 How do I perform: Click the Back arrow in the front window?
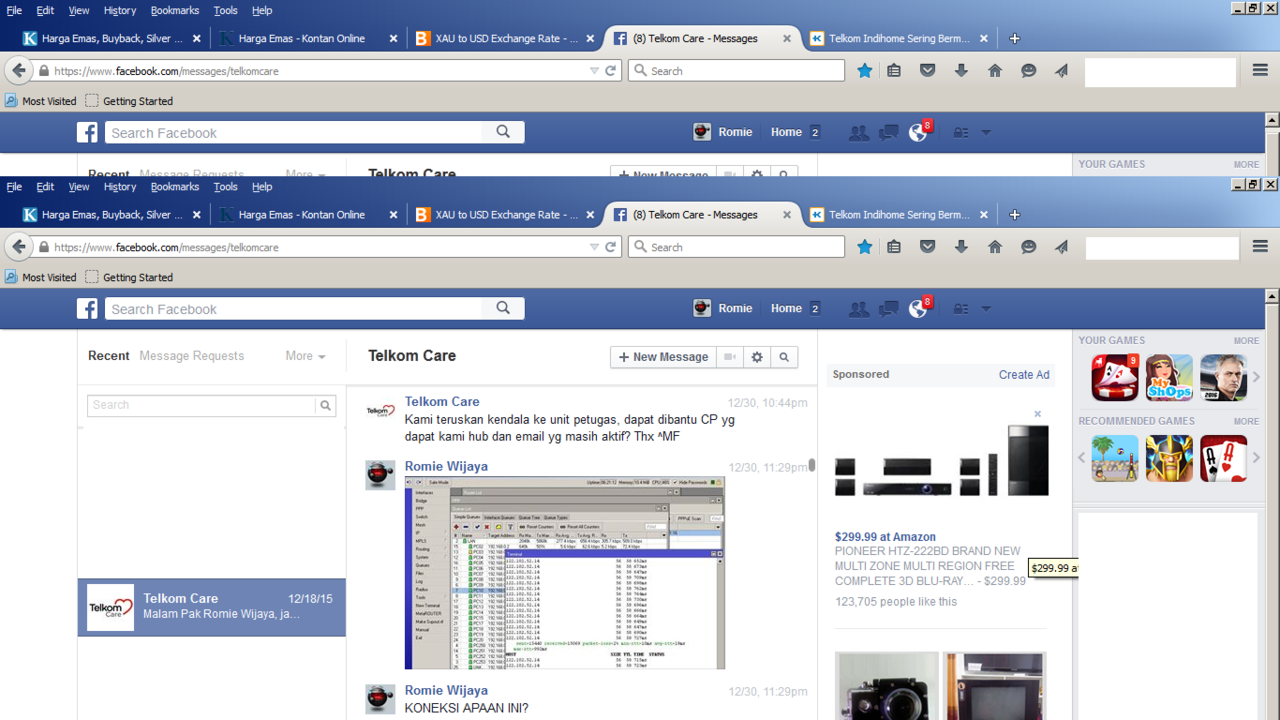coord(19,247)
